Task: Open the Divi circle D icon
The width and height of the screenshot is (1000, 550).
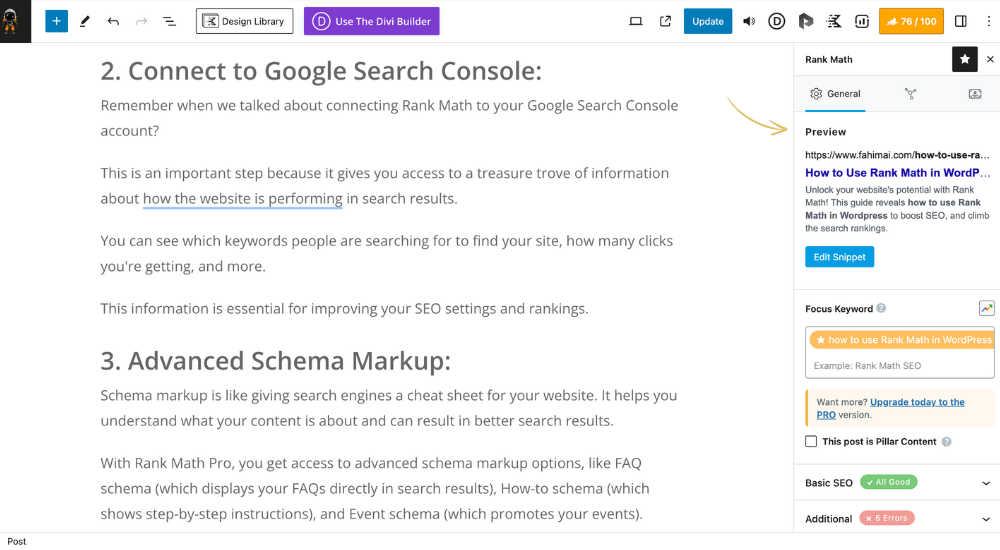Action: pyautogui.click(x=776, y=21)
